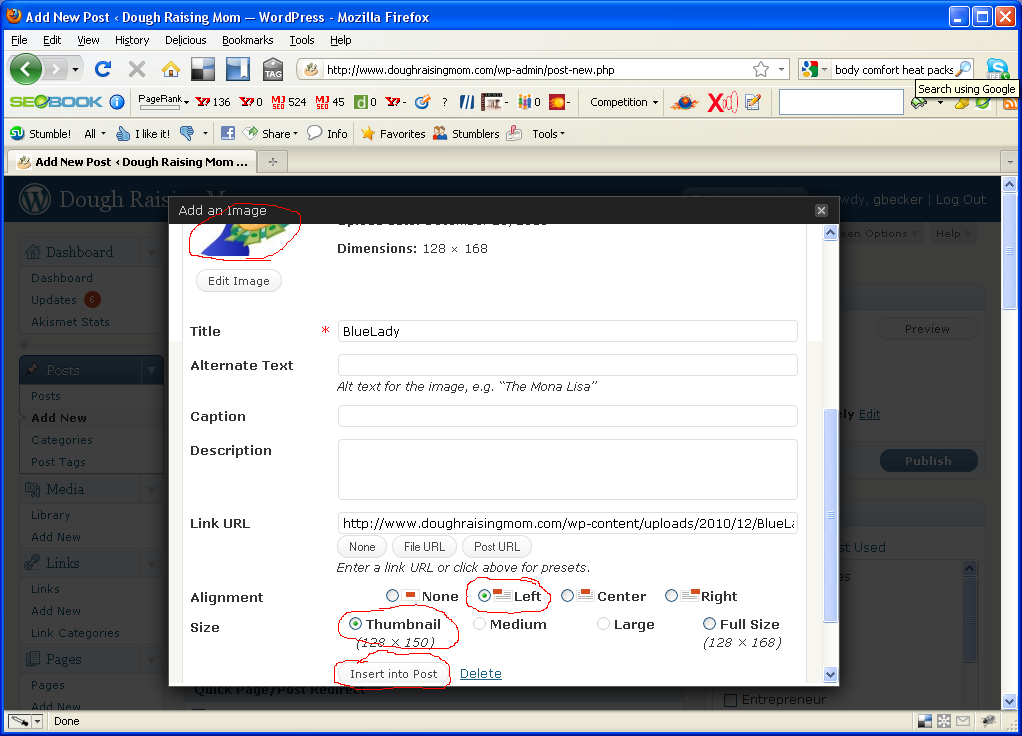Click the thumbs down icon
Image resolution: width=1022 pixels, height=736 pixels.
tap(187, 134)
